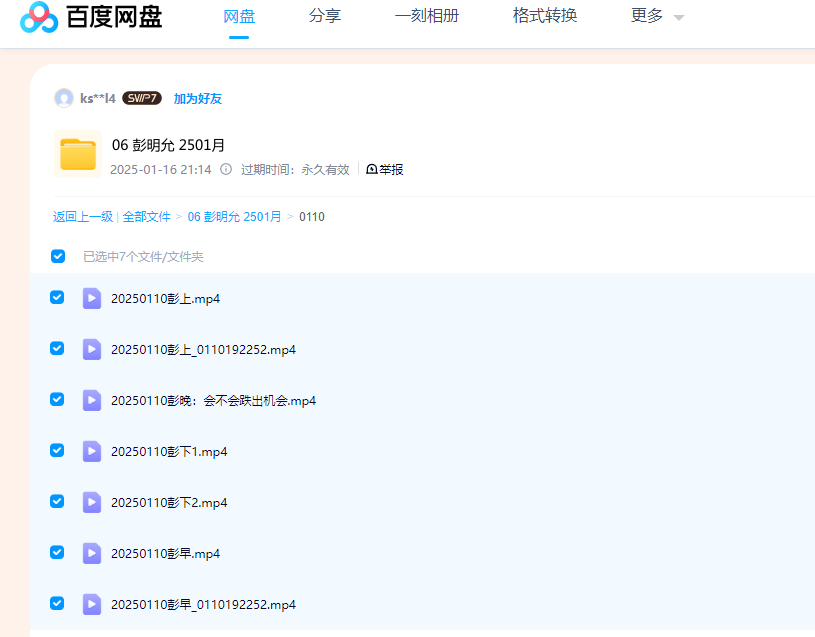This screenshot has height=637, width=815.
Task: Uncheck the 20250110彭下2.mp4 checkbox
Action: tap(57, 501)
